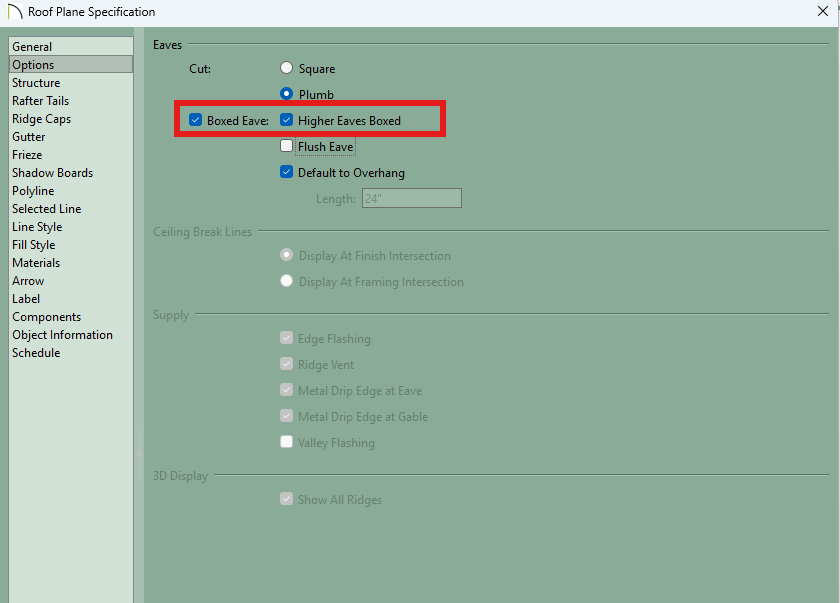840x603 pixels.
Task: Close the Roof Plane Specification dialog
Action: (822, 12)
